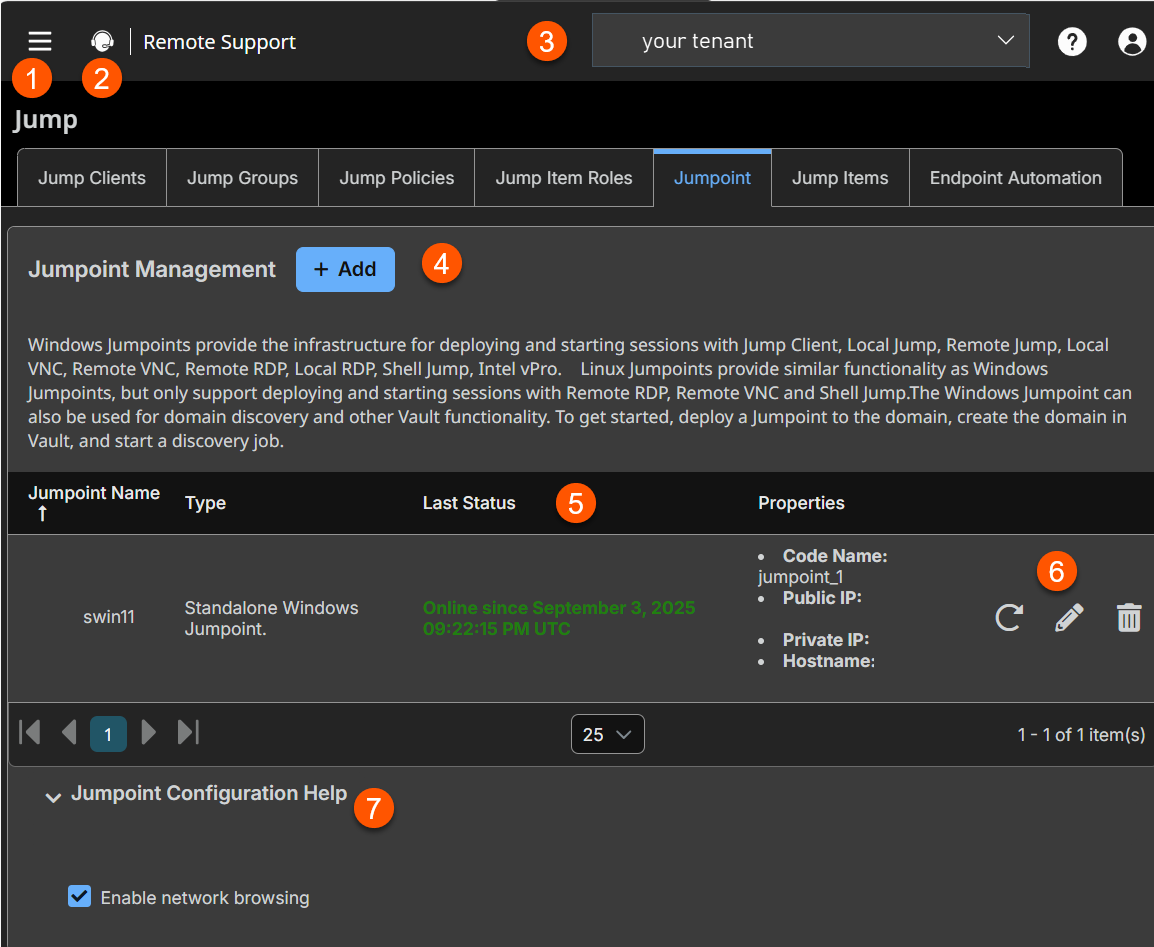This screenshot has width=1154, height=947.
Task: Click the Private IP property label
Action: tap(826, 639)
